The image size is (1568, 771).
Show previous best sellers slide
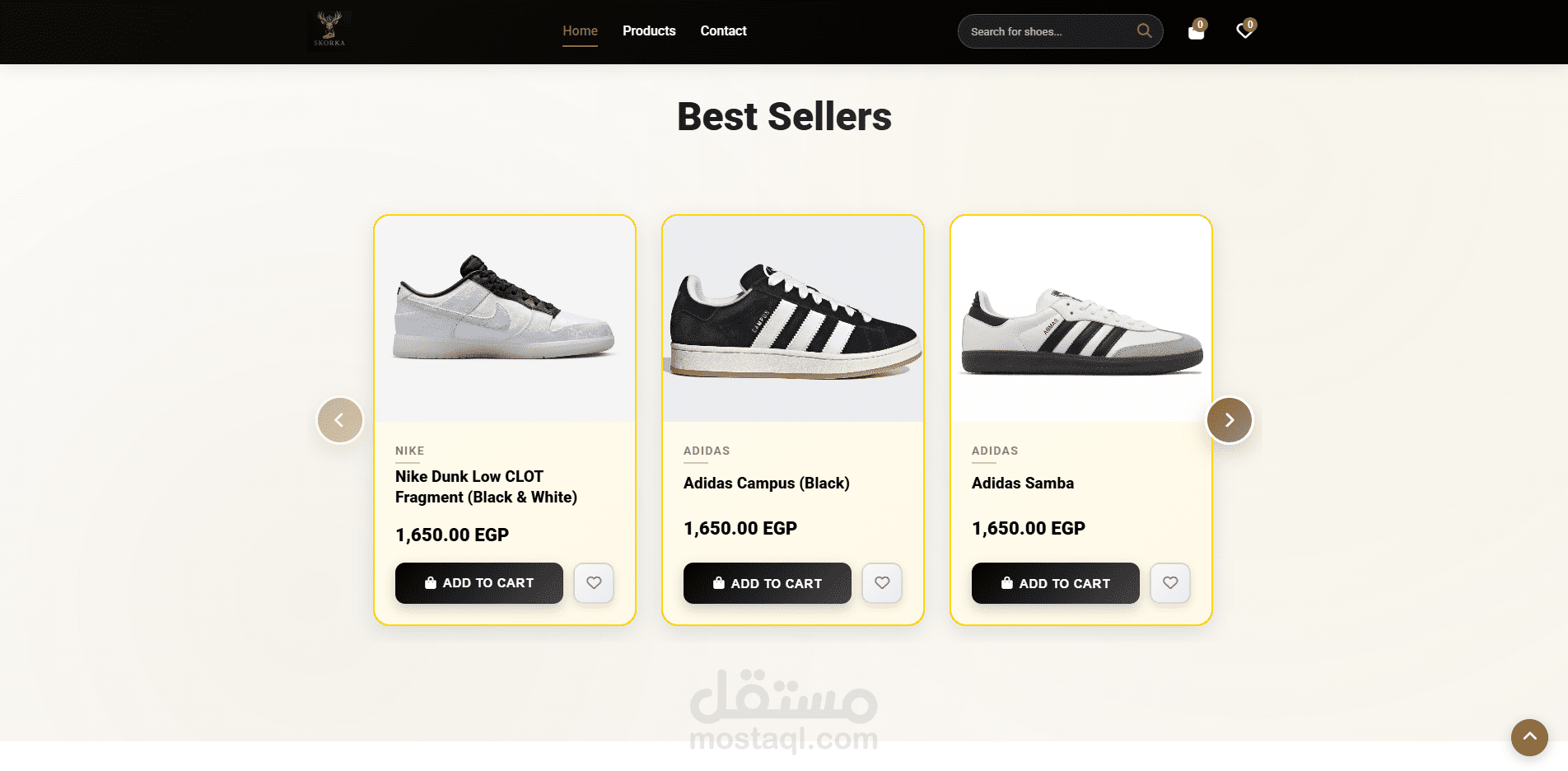[340, 420]
